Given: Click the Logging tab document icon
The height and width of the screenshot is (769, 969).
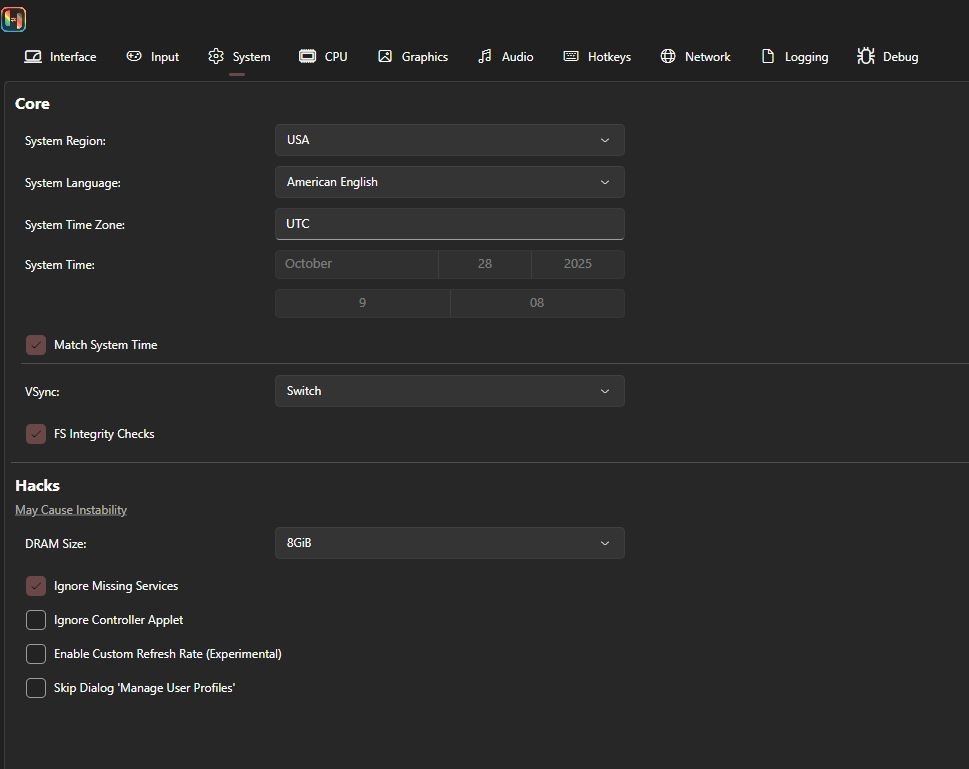Looking at the screenshot, I should click(x=768, y=56).
